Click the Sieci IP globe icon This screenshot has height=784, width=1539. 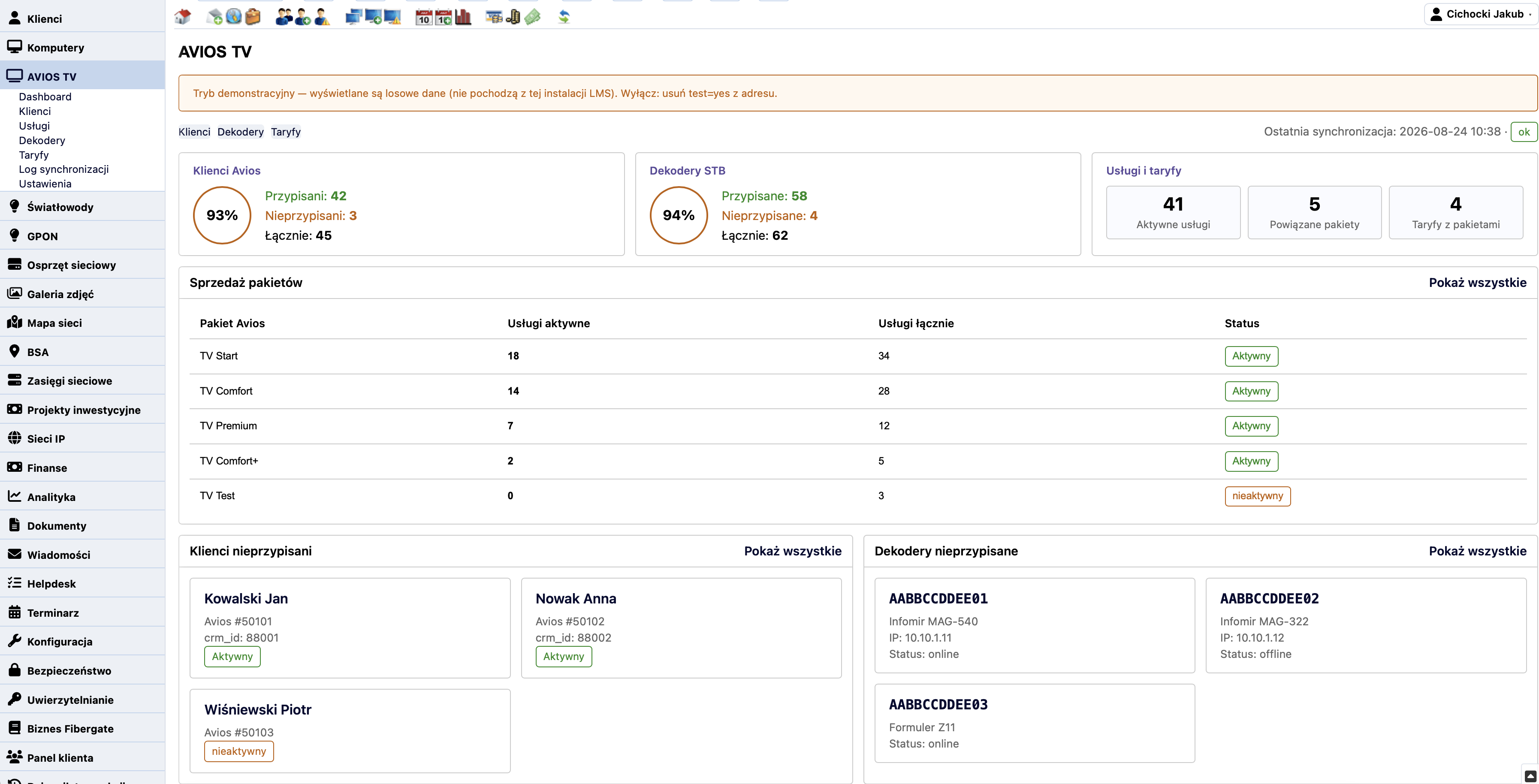(14, 438)
